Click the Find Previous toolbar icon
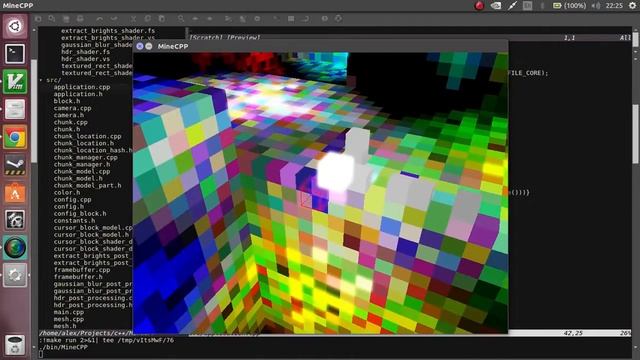This screenshot has height=360, width=640. coord(209,19)
